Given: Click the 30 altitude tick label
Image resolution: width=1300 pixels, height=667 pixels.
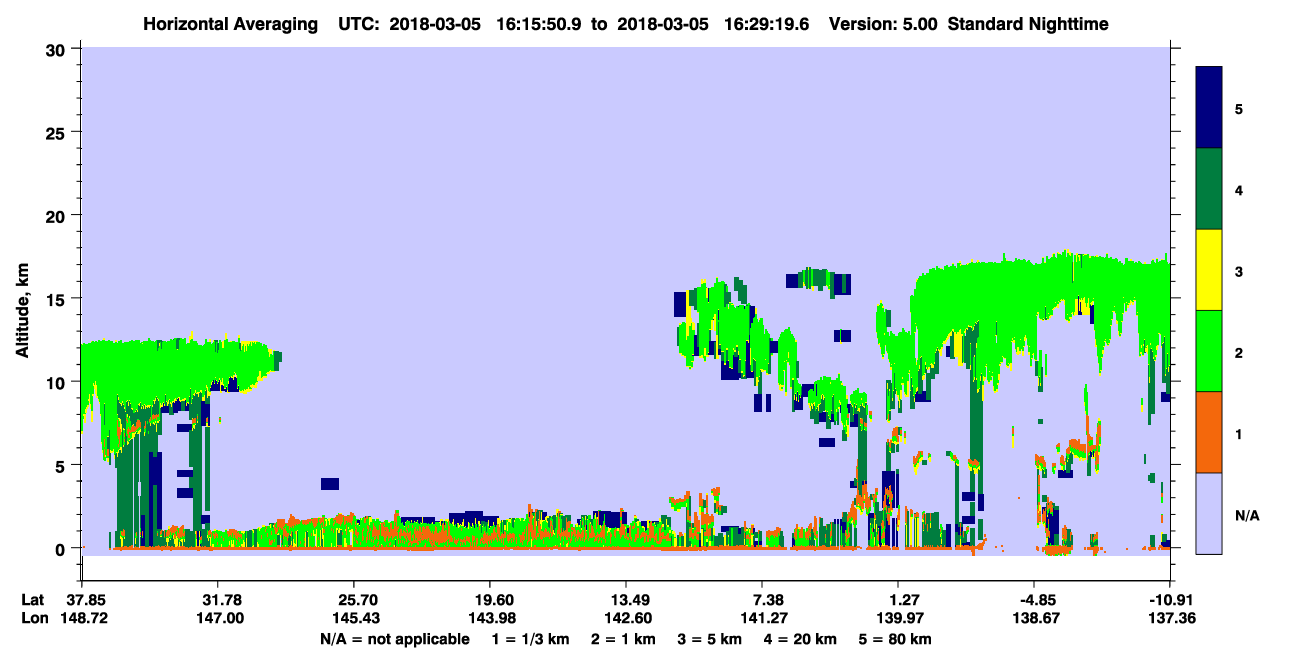Looking at the screenshot, I should 58,49.
